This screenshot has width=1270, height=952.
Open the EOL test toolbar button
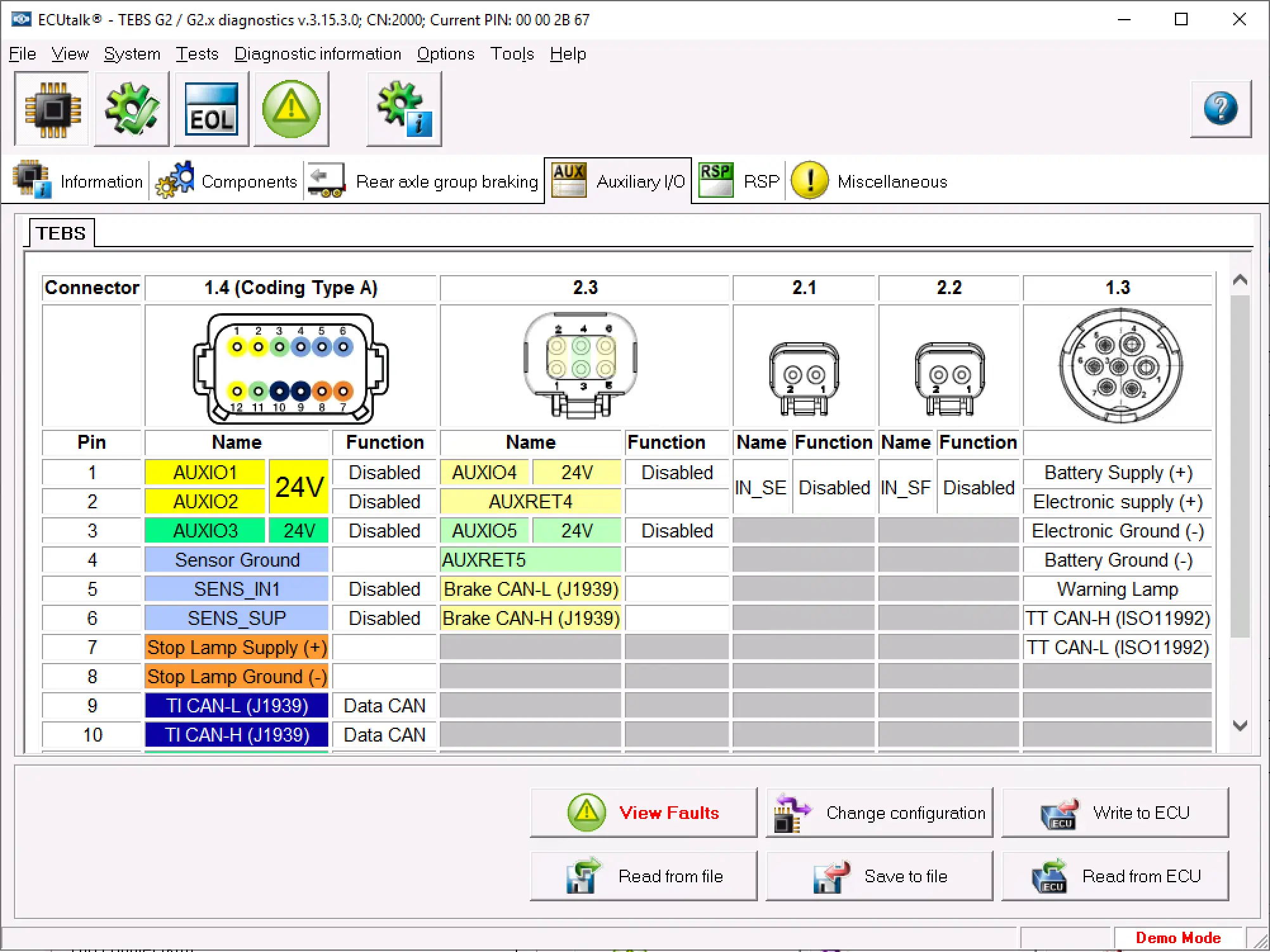coord(212,109)
